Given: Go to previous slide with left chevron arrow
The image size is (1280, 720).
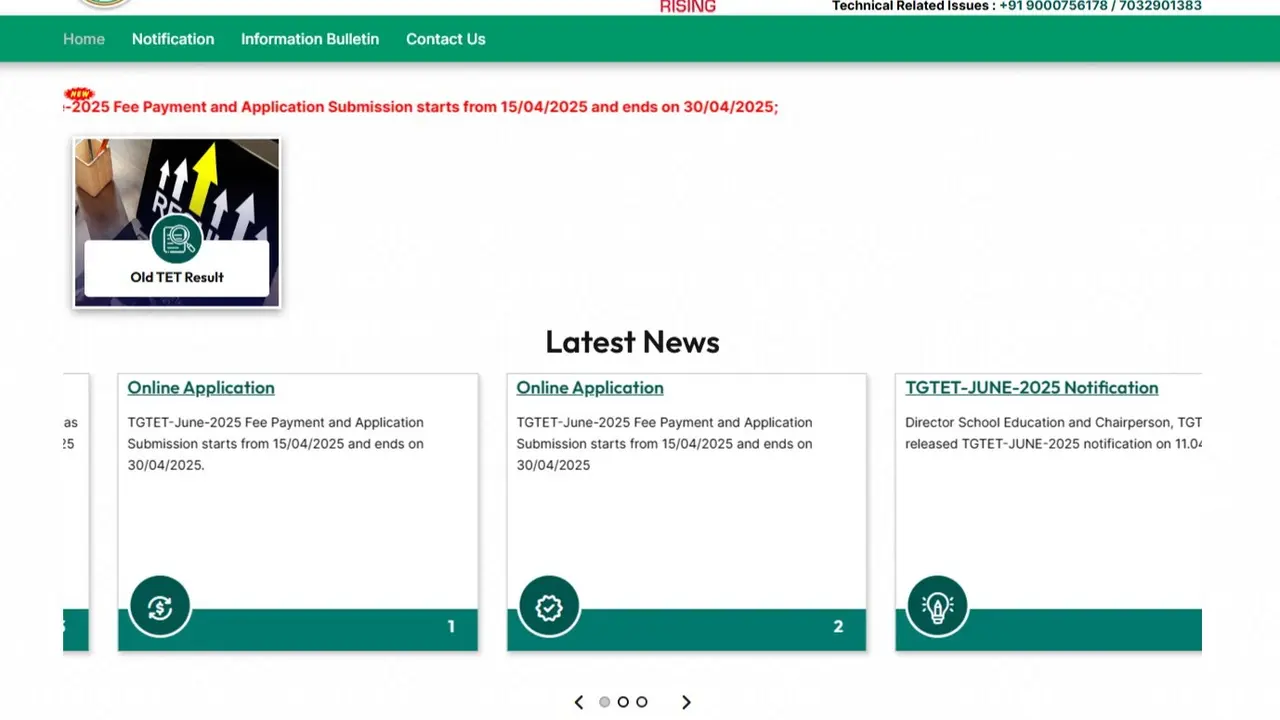Looking at the screenshot, I should pyautogui.click(x=578, y=702).
